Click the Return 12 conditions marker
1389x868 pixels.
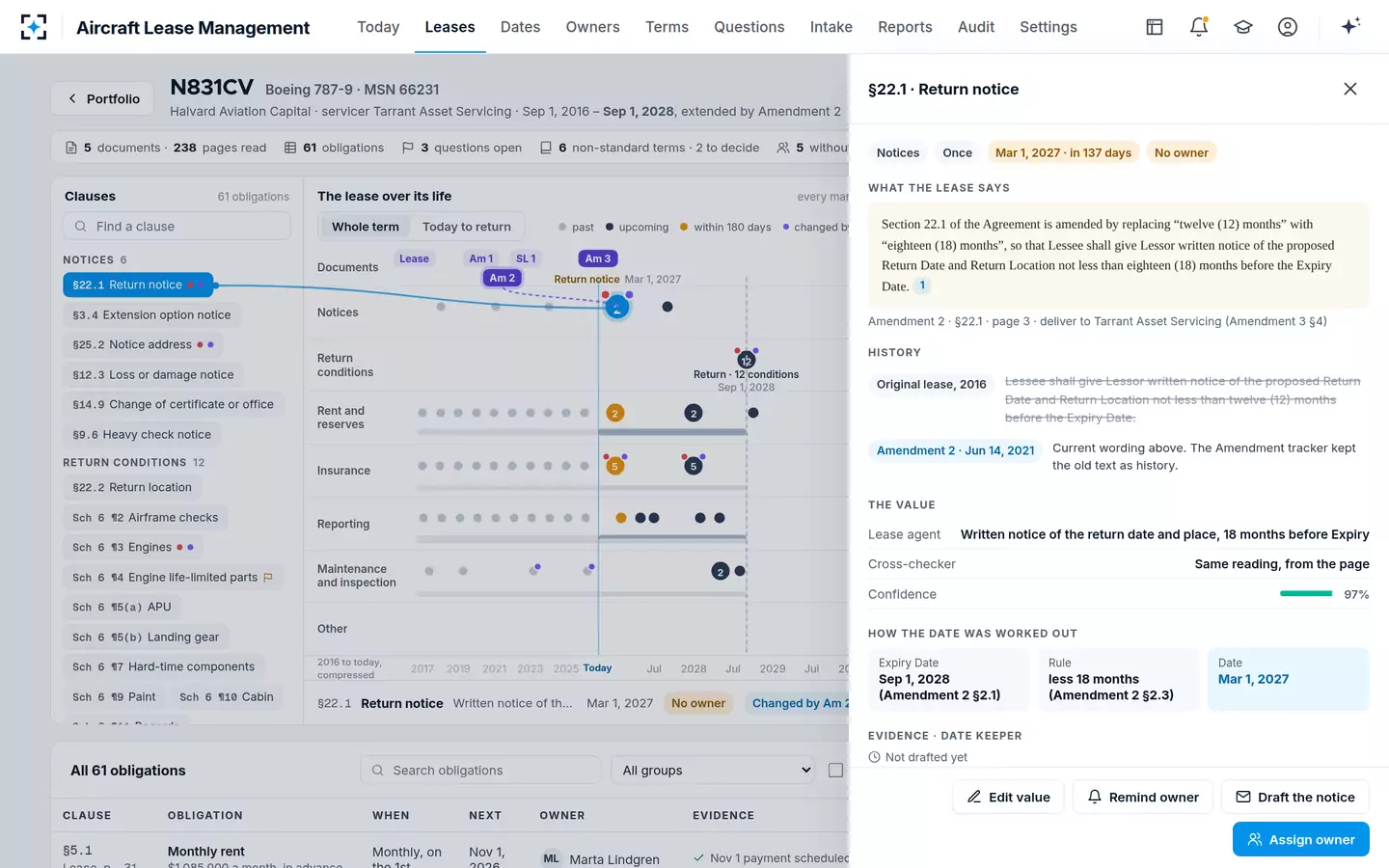click(x=746, y=361)
